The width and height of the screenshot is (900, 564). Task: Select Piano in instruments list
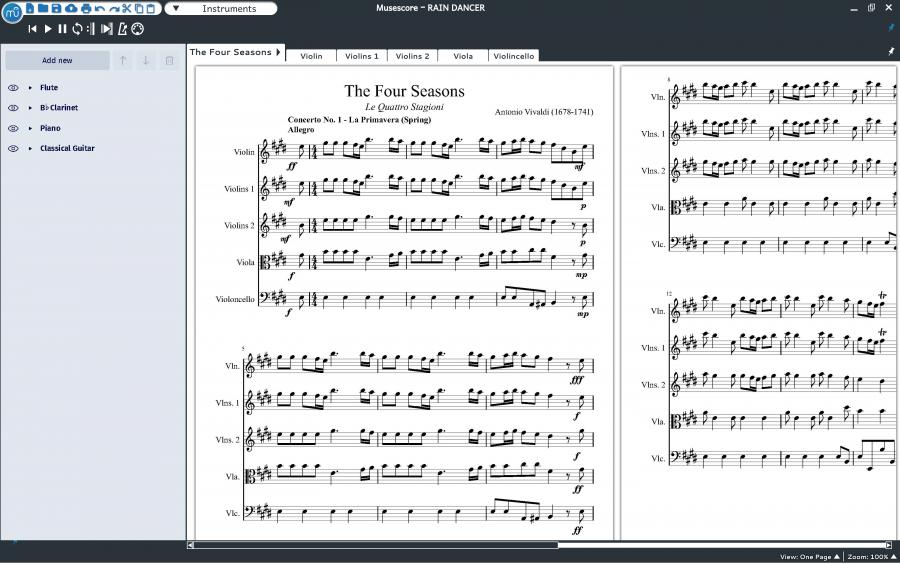click(x=50, y=129)
